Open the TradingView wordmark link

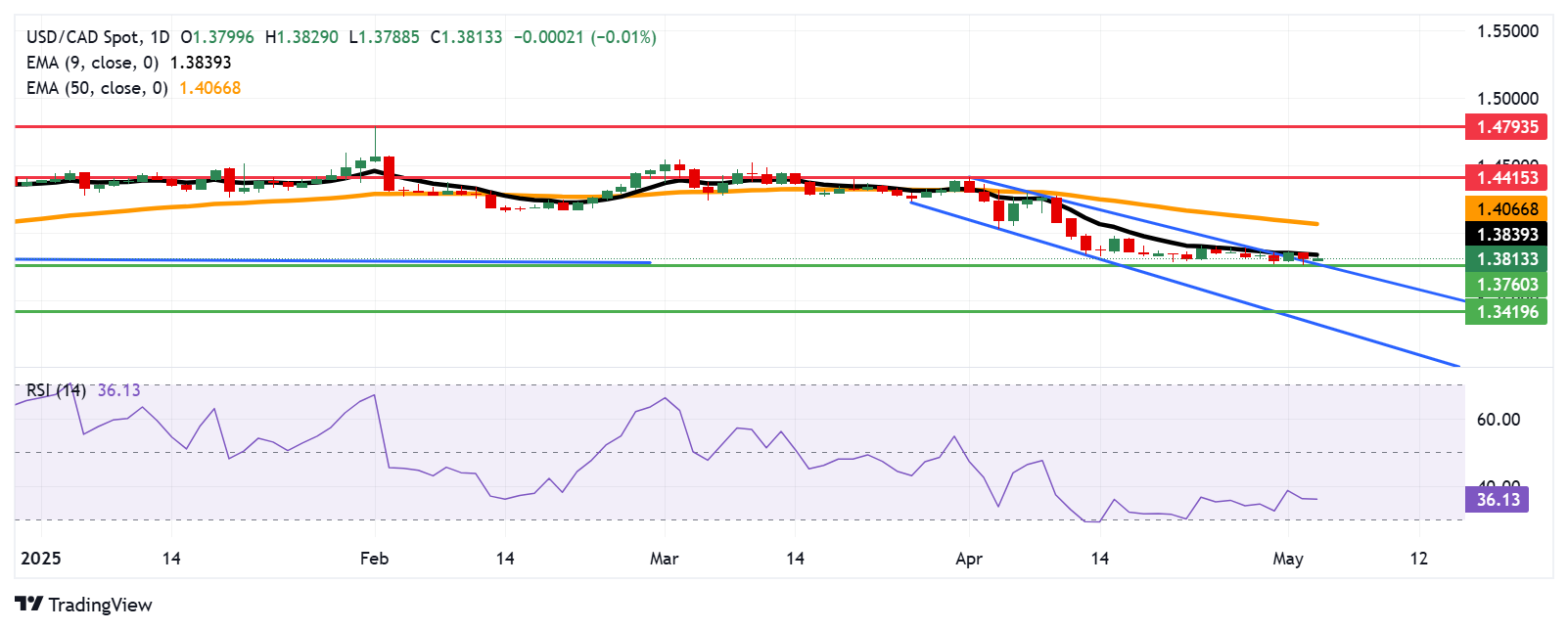(x=100, y=605)
